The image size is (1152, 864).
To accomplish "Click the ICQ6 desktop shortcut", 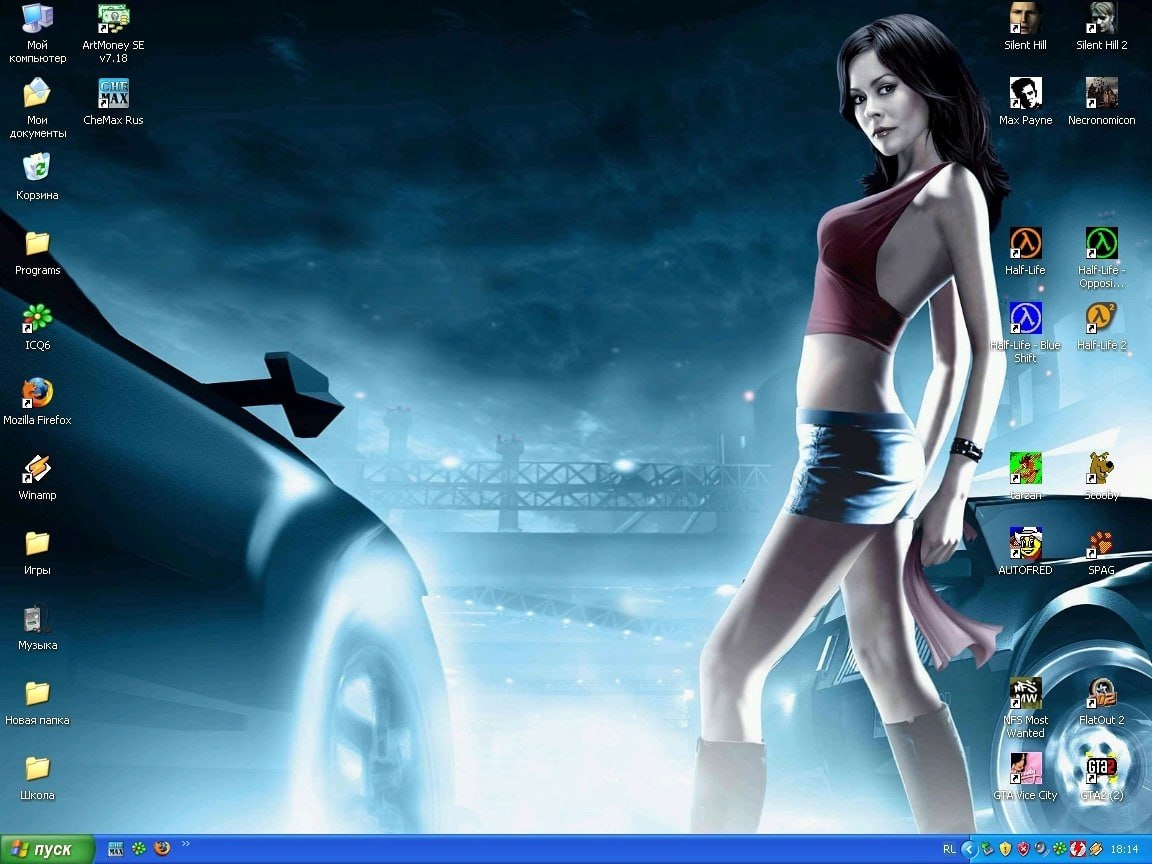I will coord(37,319).
